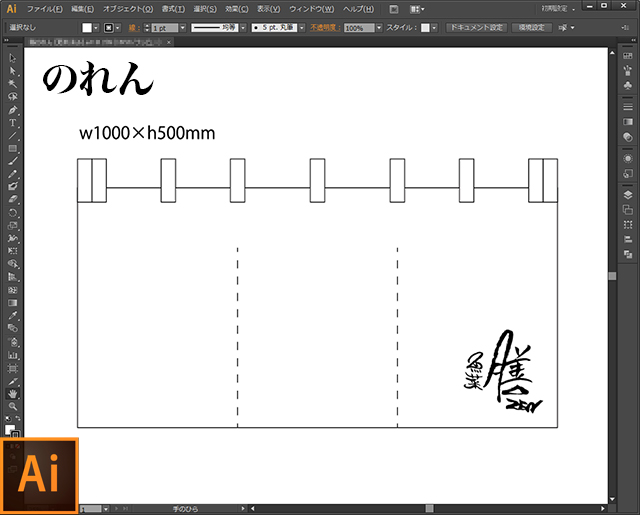Open the Symbols panel icon
Screen dimensions: 640x515
click(627, 85)
